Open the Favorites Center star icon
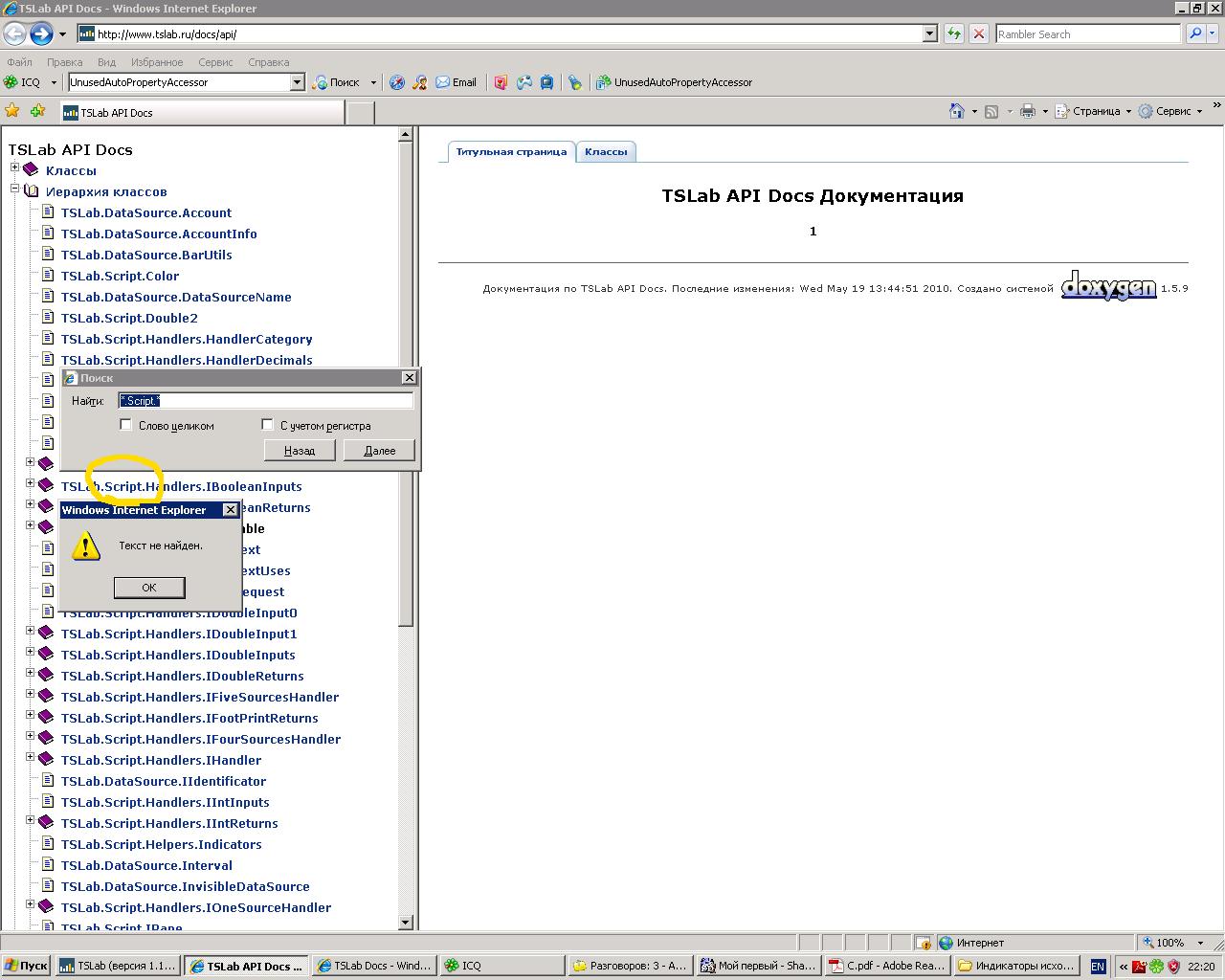This screenshot has width=1225, height=980. coord(12,111)
